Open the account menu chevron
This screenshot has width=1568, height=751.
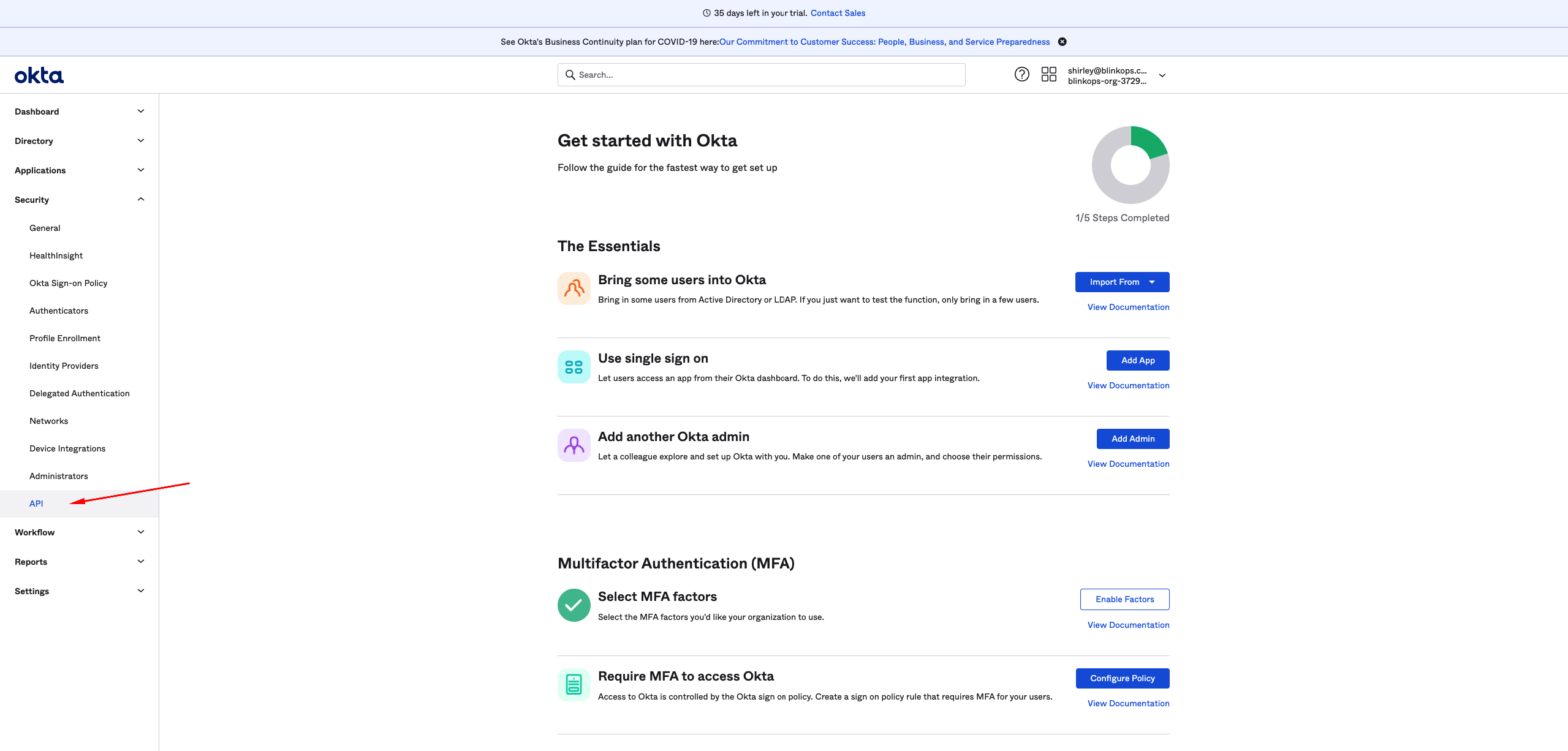1162,75
